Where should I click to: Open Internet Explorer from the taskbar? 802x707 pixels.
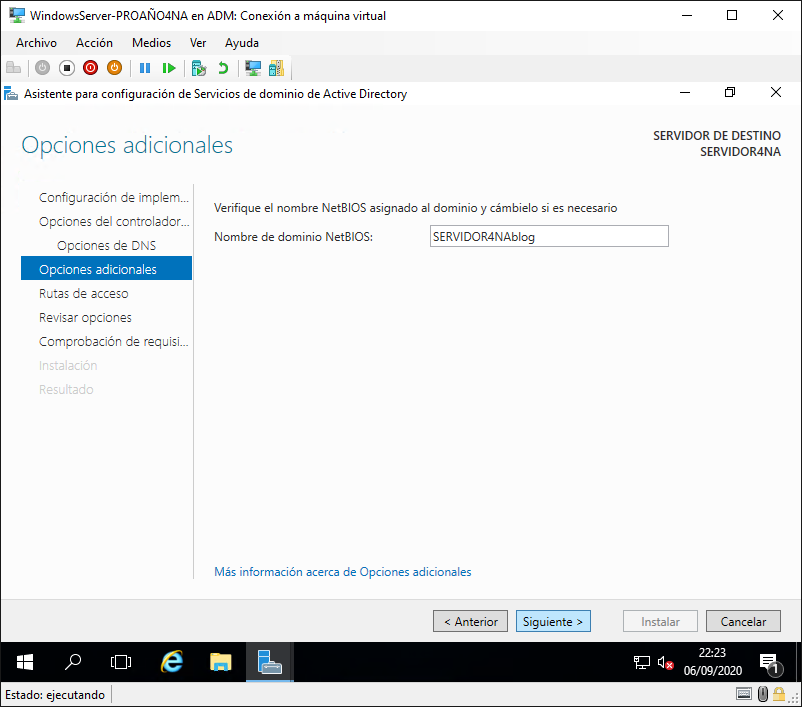(x=172, y=662)
